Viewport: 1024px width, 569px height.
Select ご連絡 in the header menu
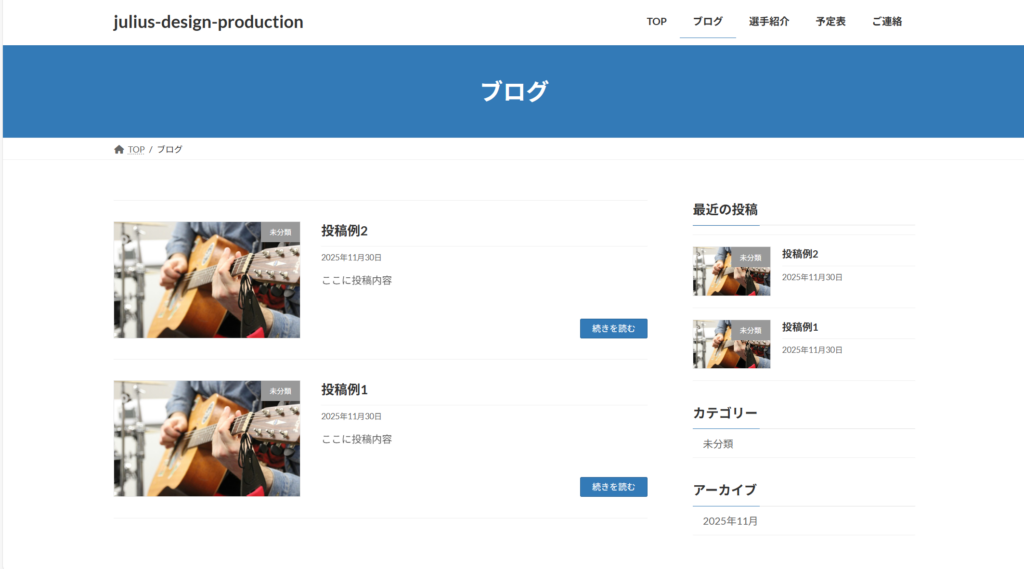pyautogui.click(x=886, y=22)
